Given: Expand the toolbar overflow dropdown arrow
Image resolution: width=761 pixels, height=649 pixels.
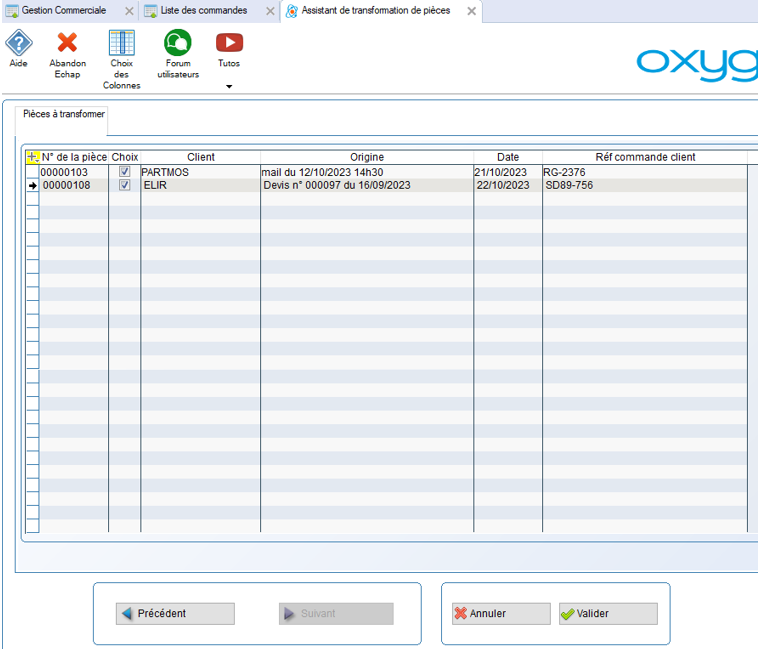Looking at the screenshot, I should pos(229,87).
